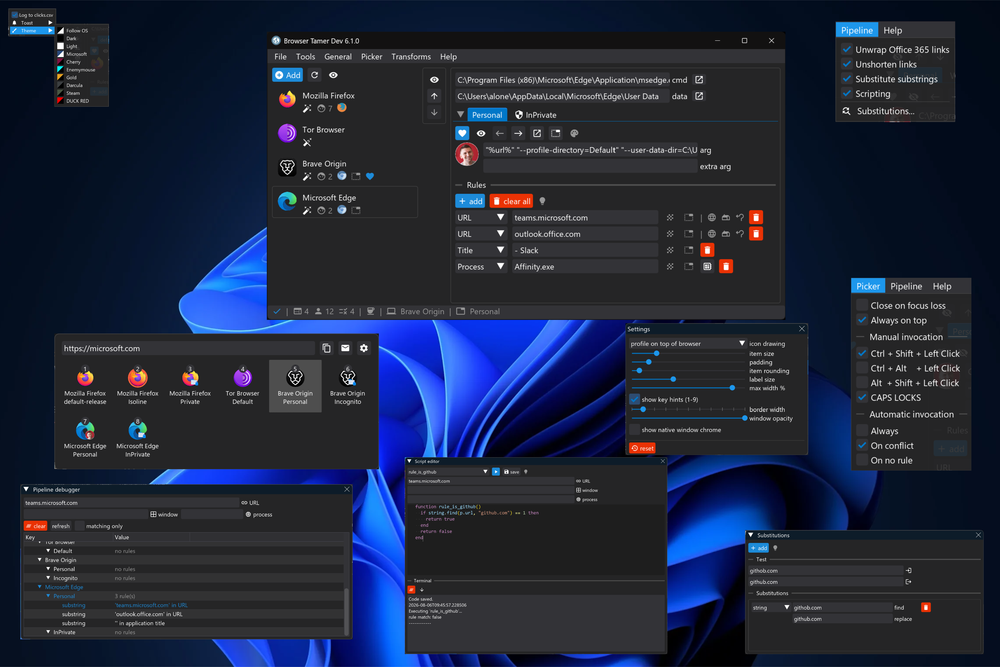Open the string type dropdown in Substitutions

click(786, 608)
